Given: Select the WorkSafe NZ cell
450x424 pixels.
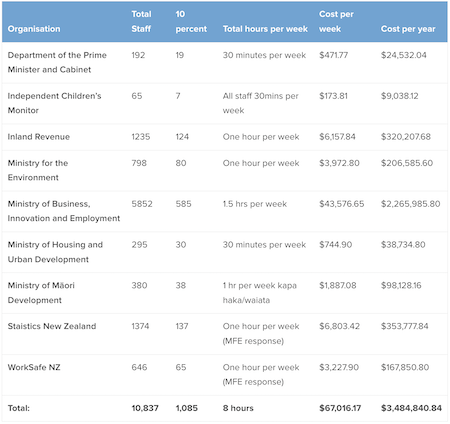Looking at the screenshot, I should point(34,367).
